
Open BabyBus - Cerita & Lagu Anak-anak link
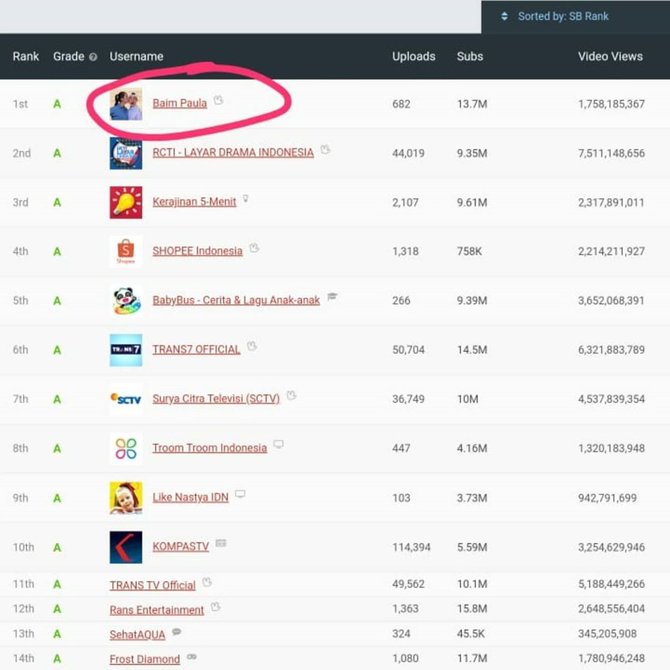[x=236, y=300]
